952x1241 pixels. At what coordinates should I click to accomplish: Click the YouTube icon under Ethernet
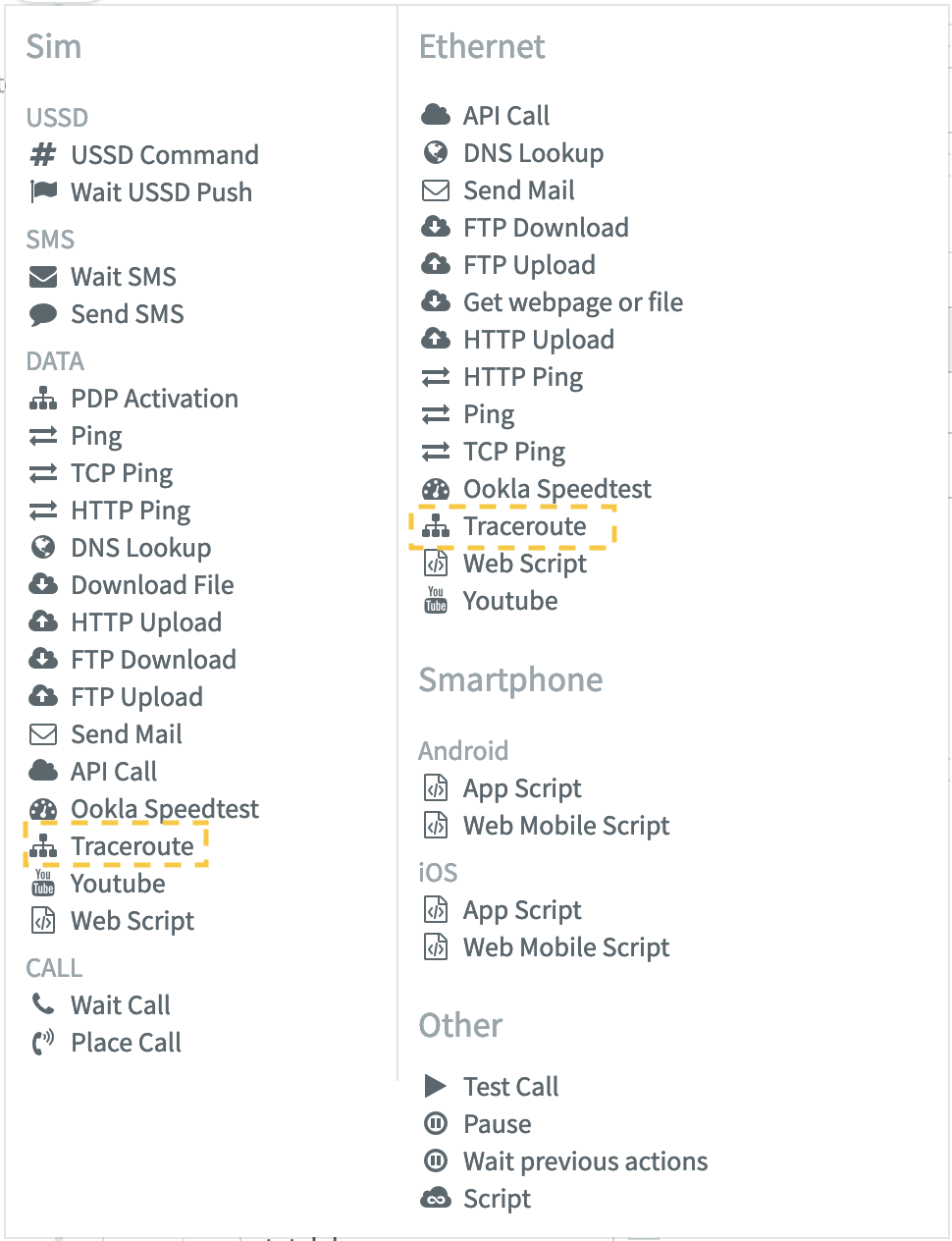(x=436, y=600)
